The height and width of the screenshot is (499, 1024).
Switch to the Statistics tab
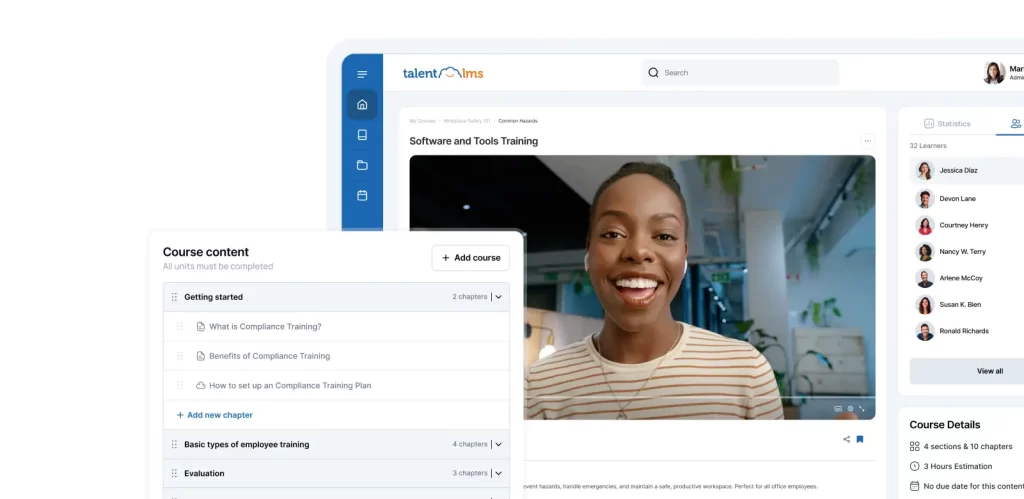coord(947,123)
